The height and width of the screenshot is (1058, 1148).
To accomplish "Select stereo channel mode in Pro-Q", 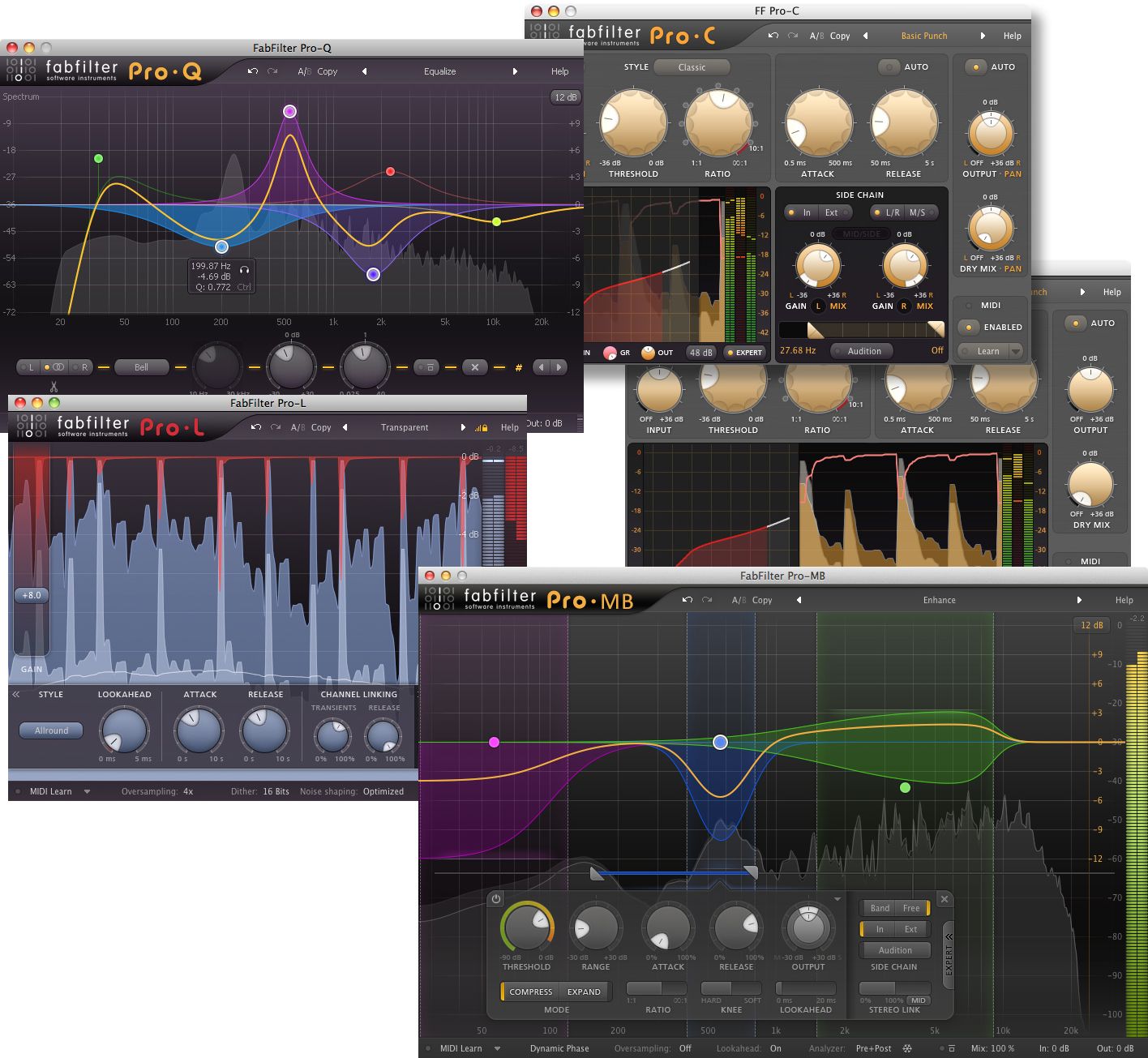I will pyautogui.click(x=54, y=367).
